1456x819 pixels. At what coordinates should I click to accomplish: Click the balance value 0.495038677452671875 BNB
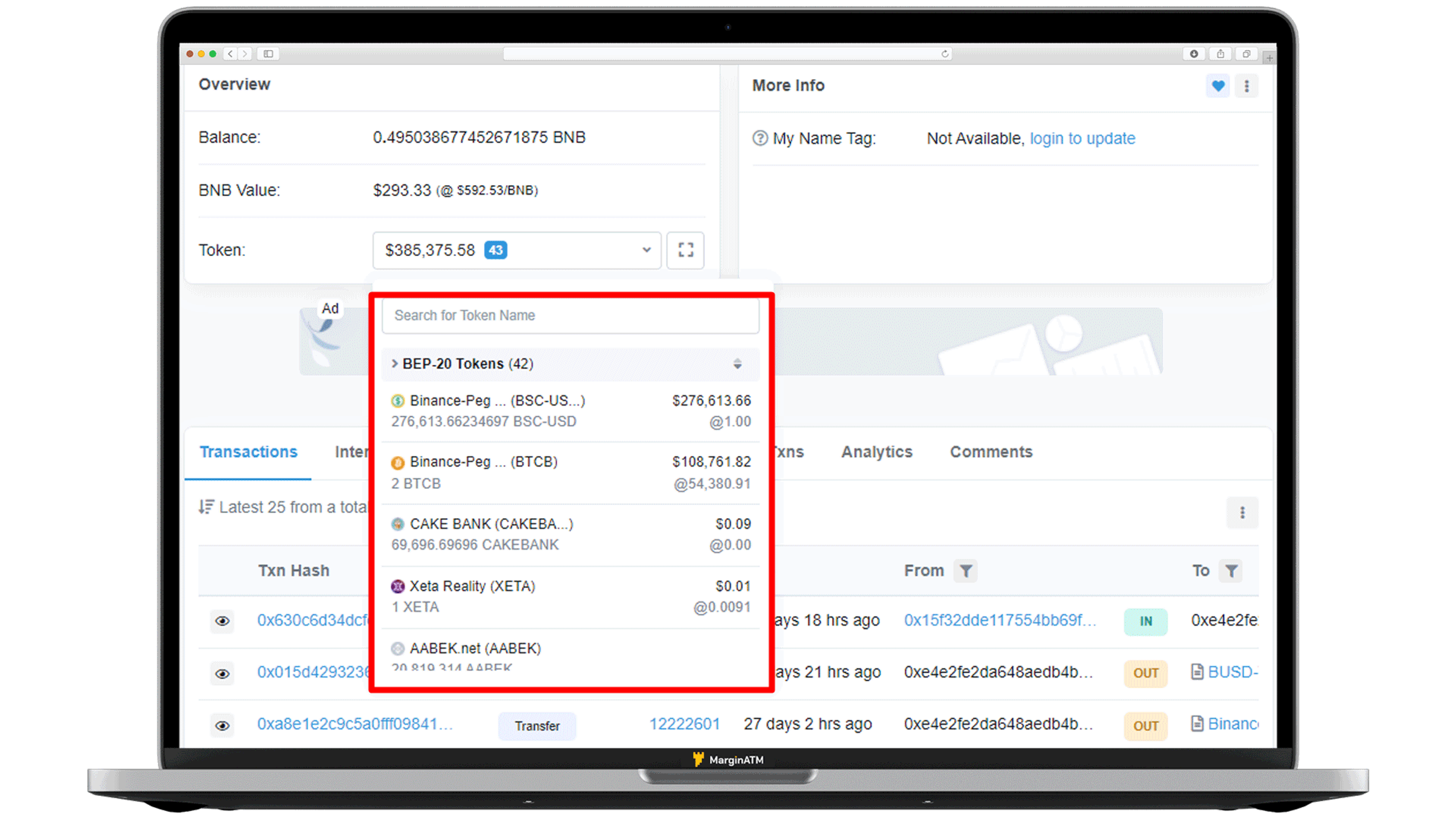click(x=479, y=137)
